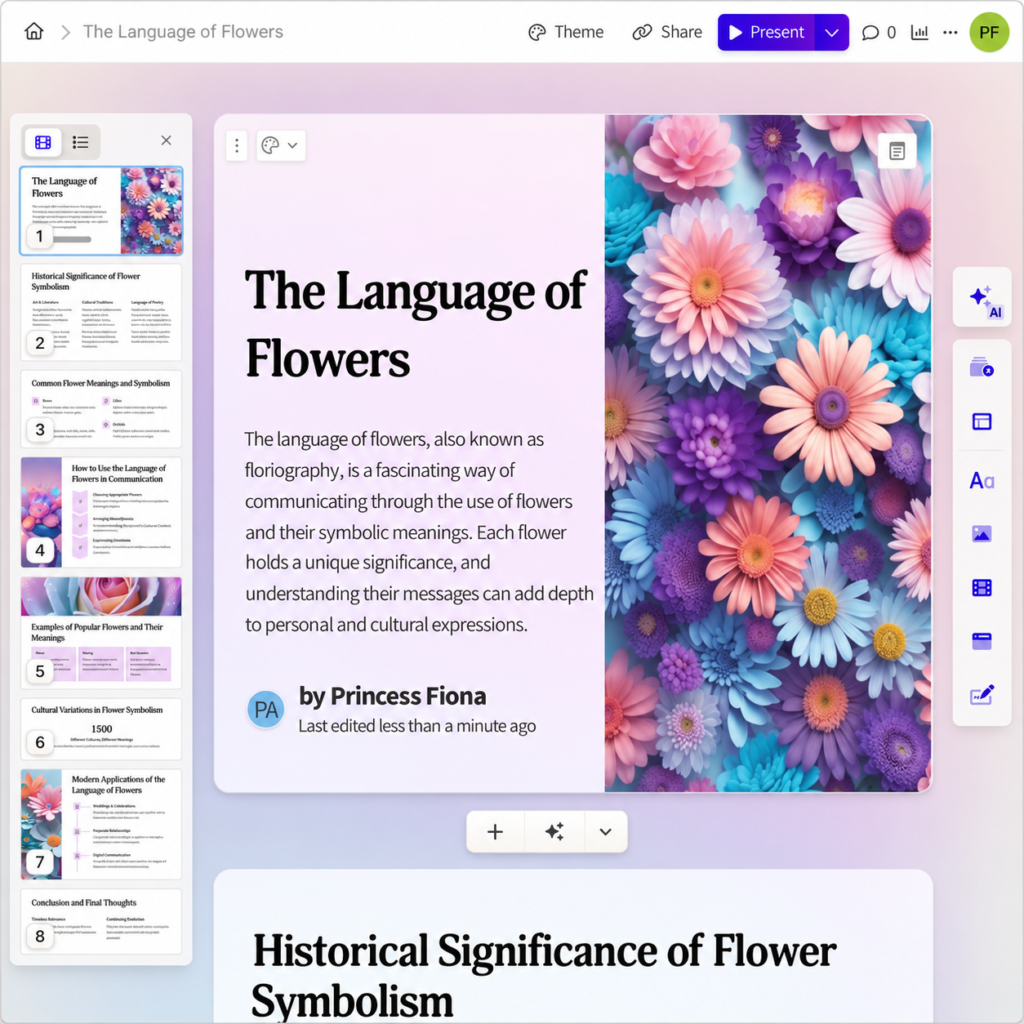This screenshot has height=1024, width=1024.
Task: Select slide 3 Common Flower Meanings thumbnail
Action: [101, 409]
